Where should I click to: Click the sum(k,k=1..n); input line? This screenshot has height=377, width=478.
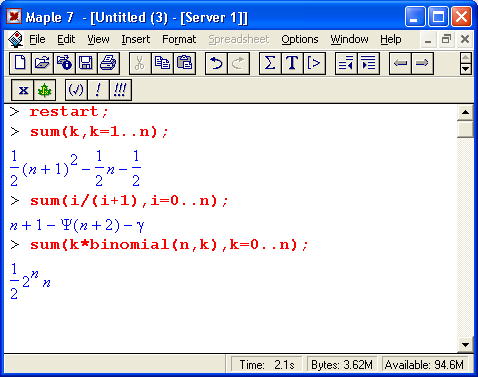point(99,132)
